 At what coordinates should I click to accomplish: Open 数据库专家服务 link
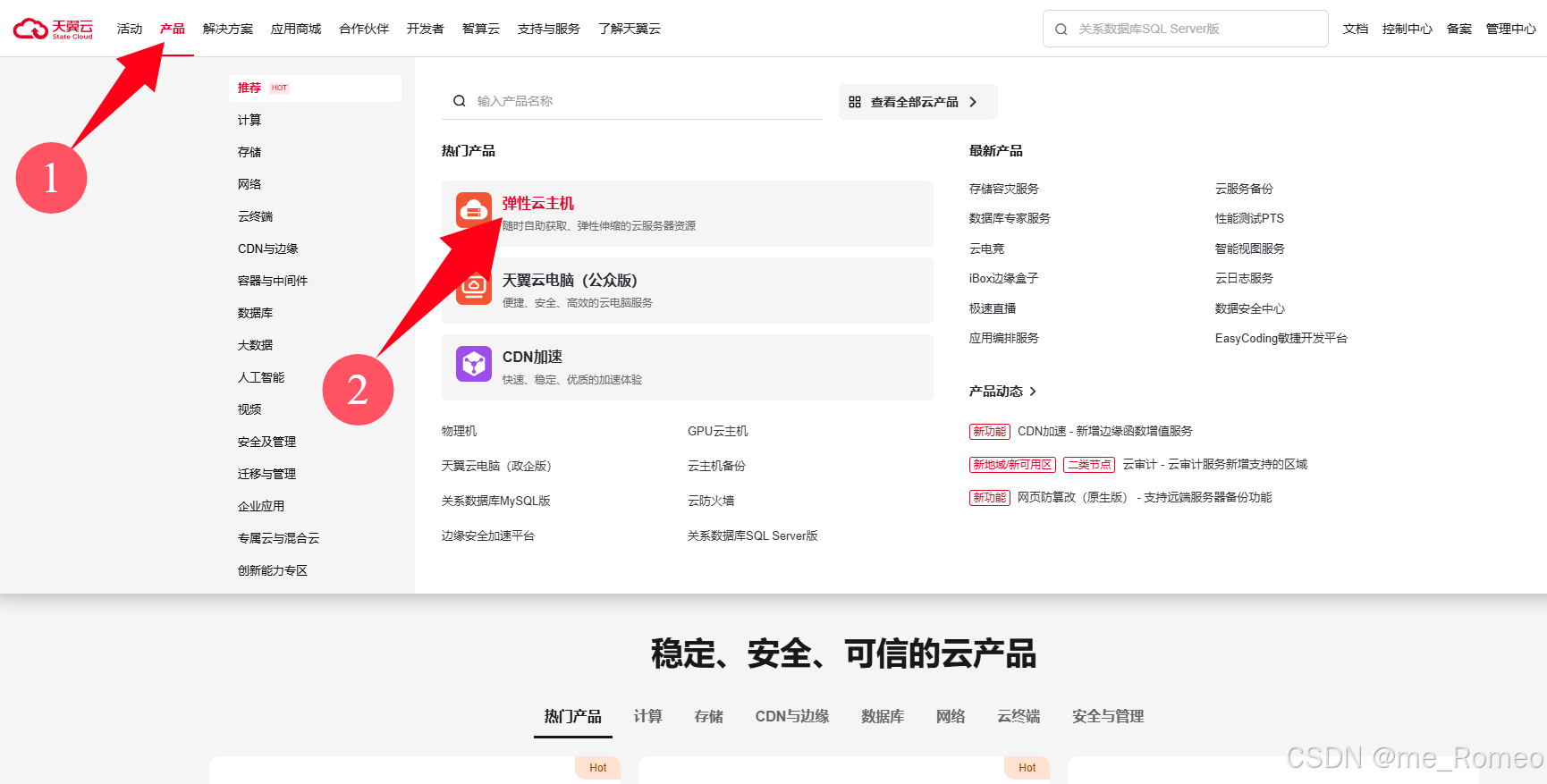[1010, 218]
